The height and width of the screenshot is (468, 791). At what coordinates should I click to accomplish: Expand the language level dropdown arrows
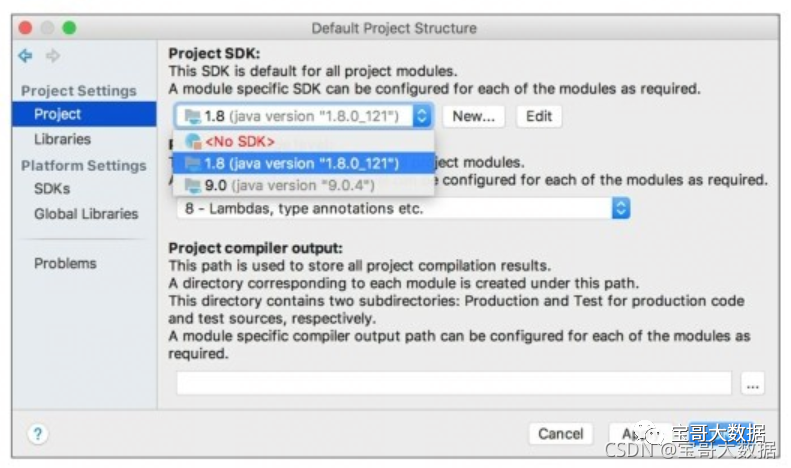tap(621, 208)
